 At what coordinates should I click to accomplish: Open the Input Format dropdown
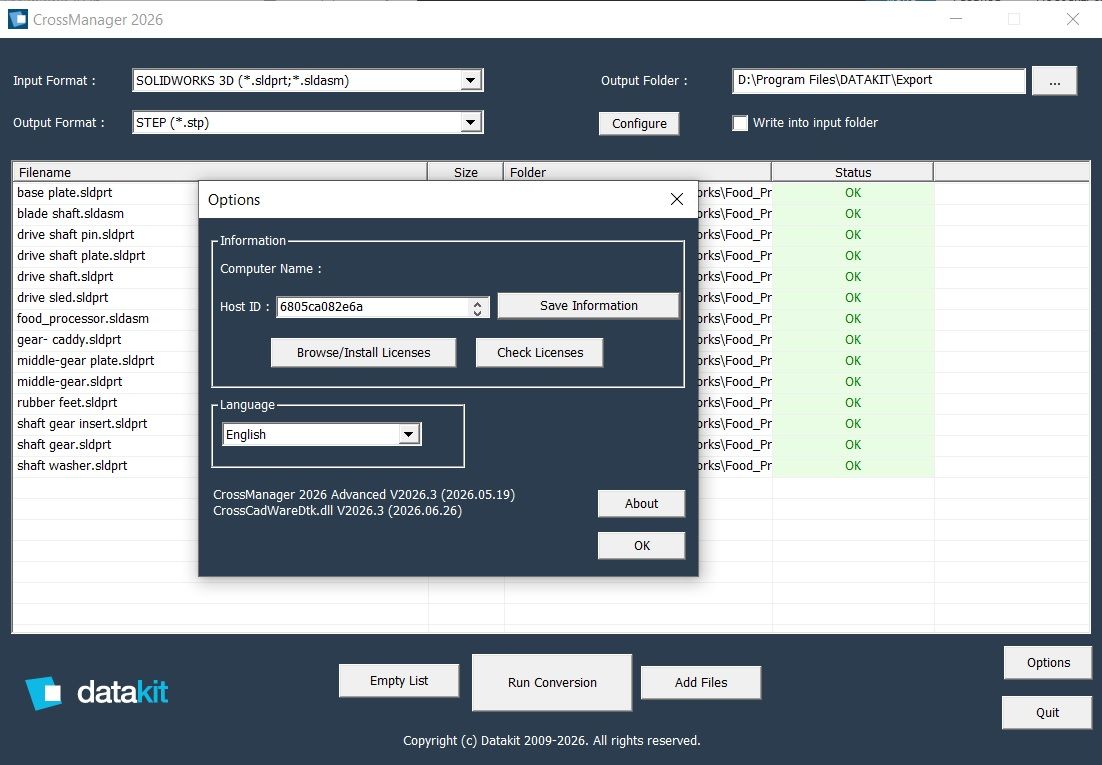coord(471,81)
